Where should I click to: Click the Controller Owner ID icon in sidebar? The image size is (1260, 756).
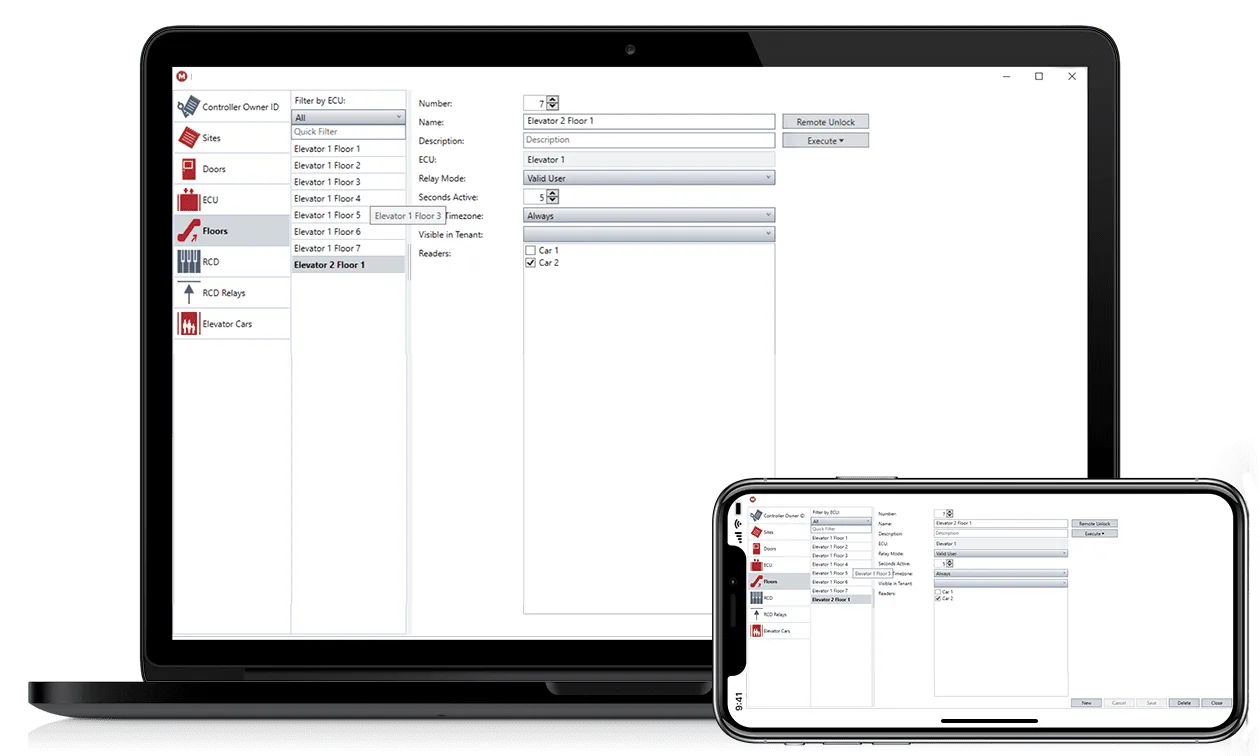click(188, 107)
